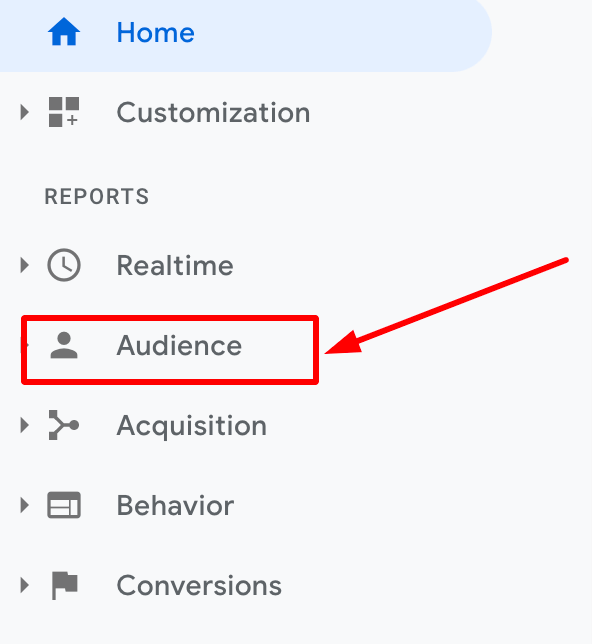Open the Customization menu item
Screen dimensions: 592x644
tap(213, 113)
